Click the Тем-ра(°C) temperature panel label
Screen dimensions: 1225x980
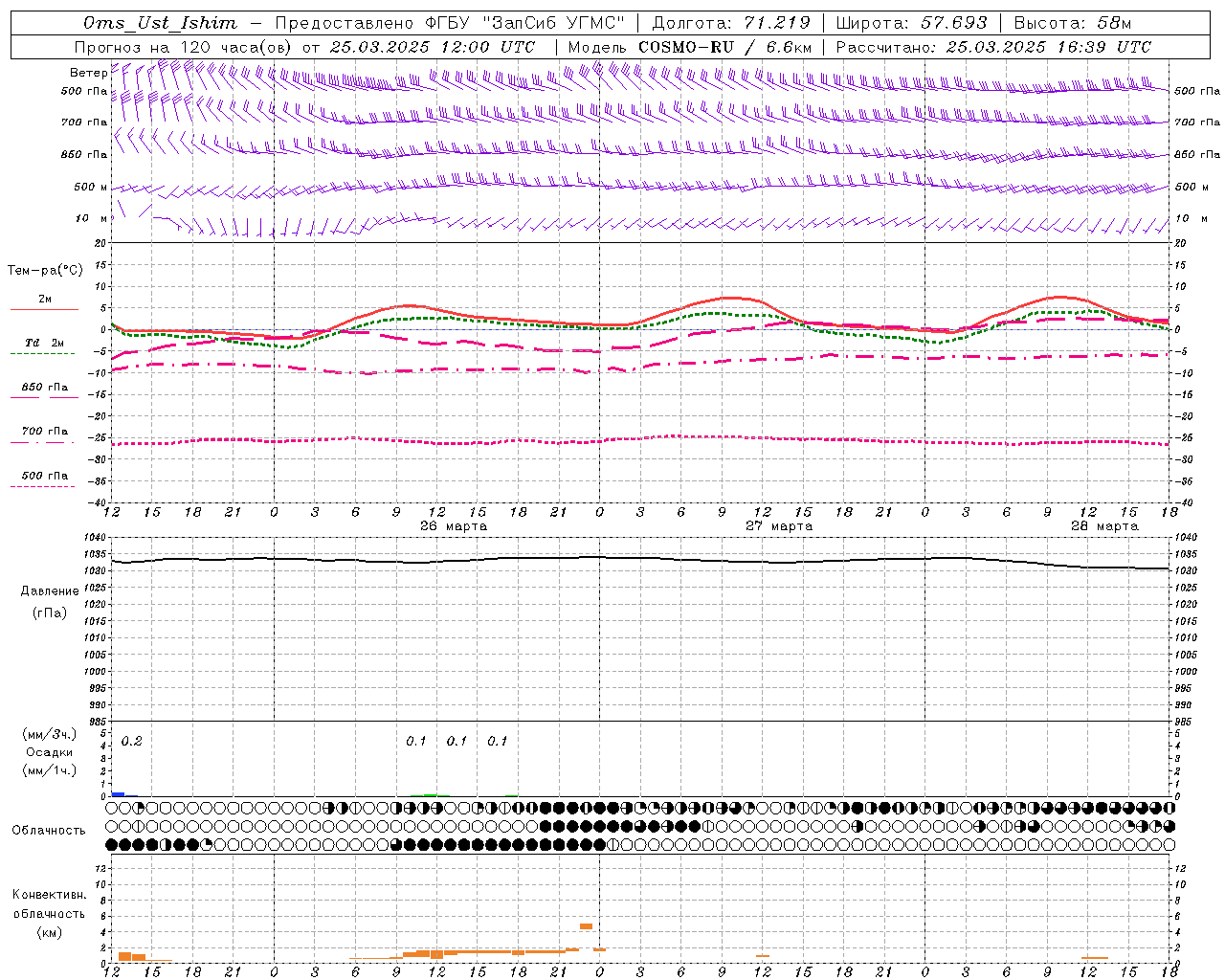tap(45, 271)
